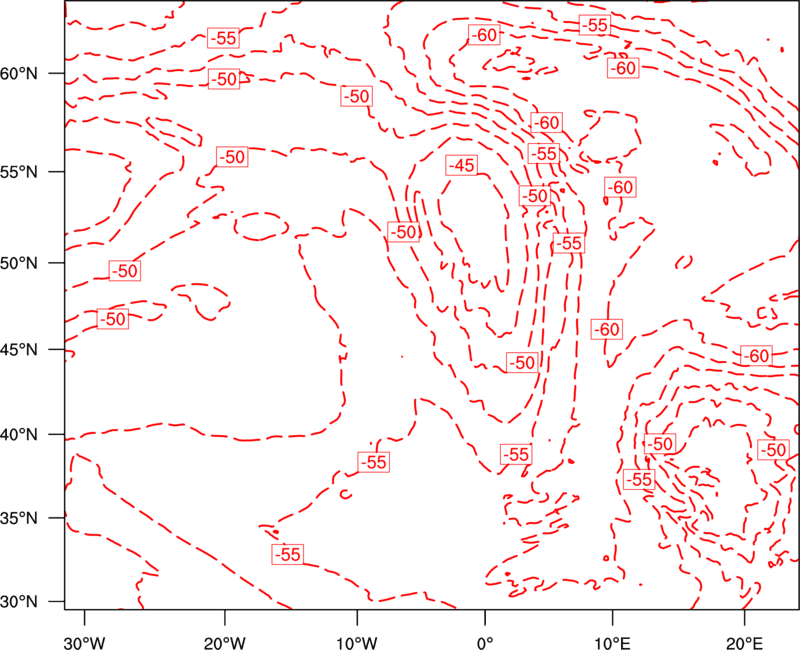Select the 45°N latitude axis label
This screenshot has width=800, height=650.
click(x=19, y=349)
